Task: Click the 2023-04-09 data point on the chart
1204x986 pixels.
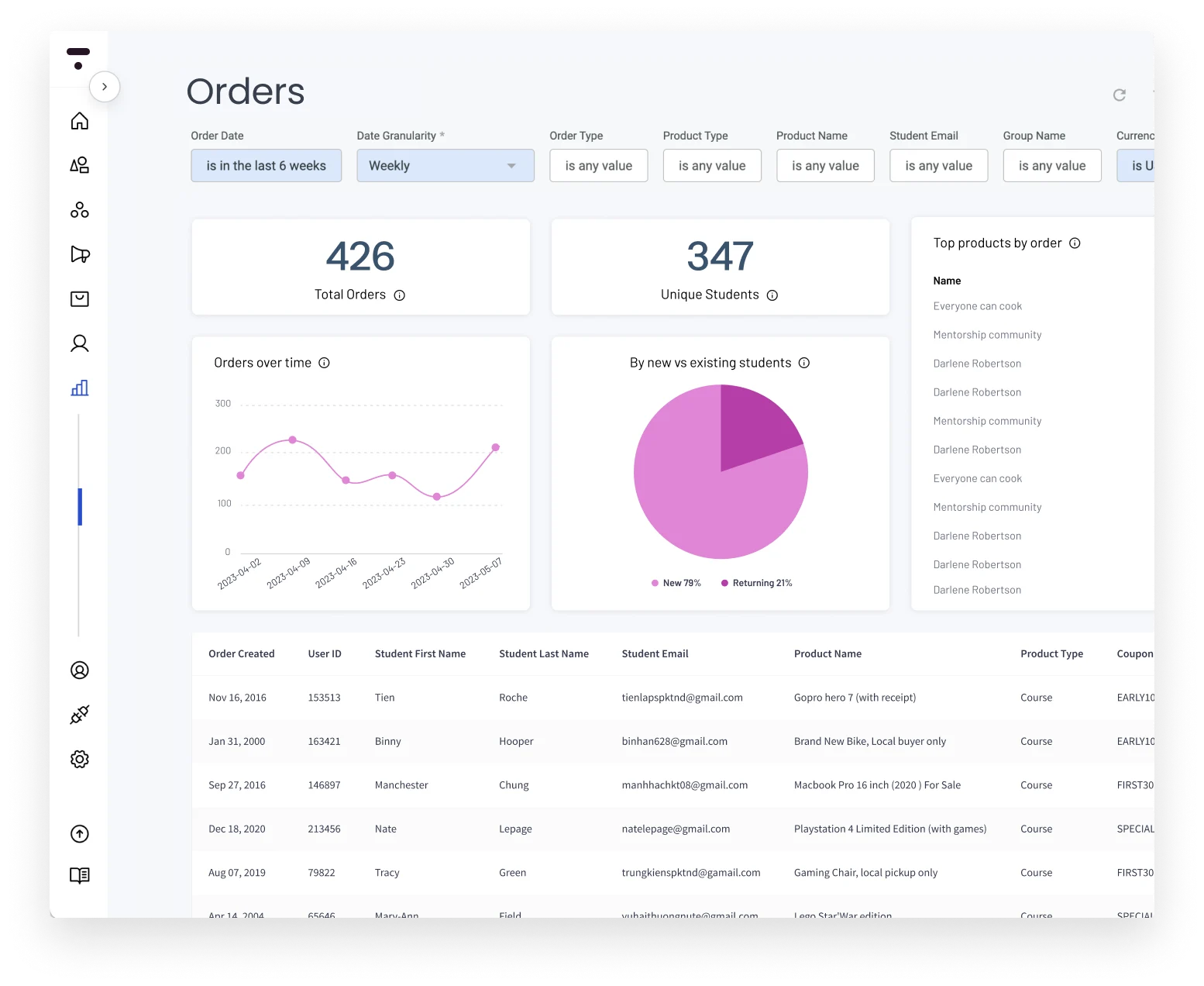Action: 293,440
